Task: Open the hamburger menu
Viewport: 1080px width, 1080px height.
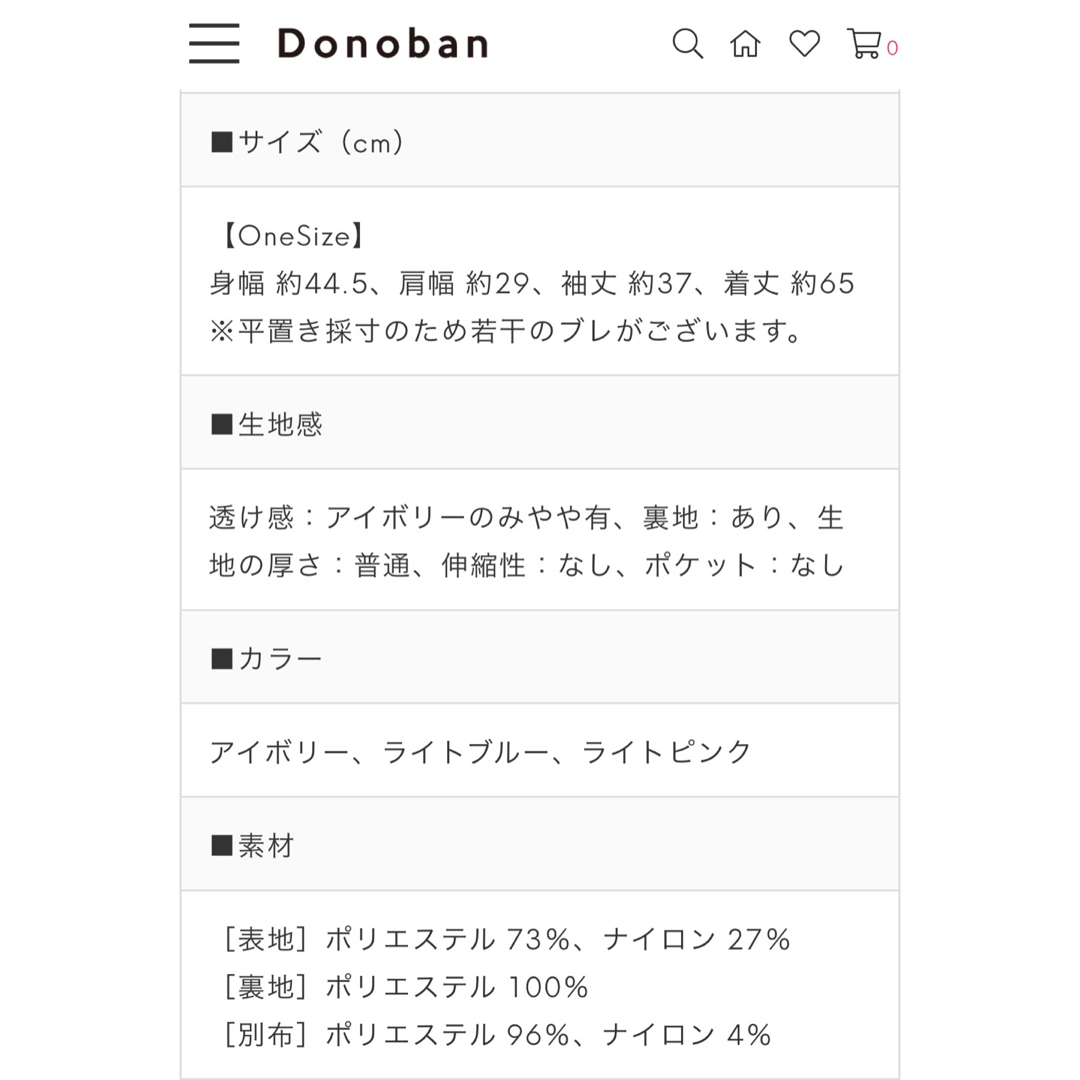Action: (214, 43)
